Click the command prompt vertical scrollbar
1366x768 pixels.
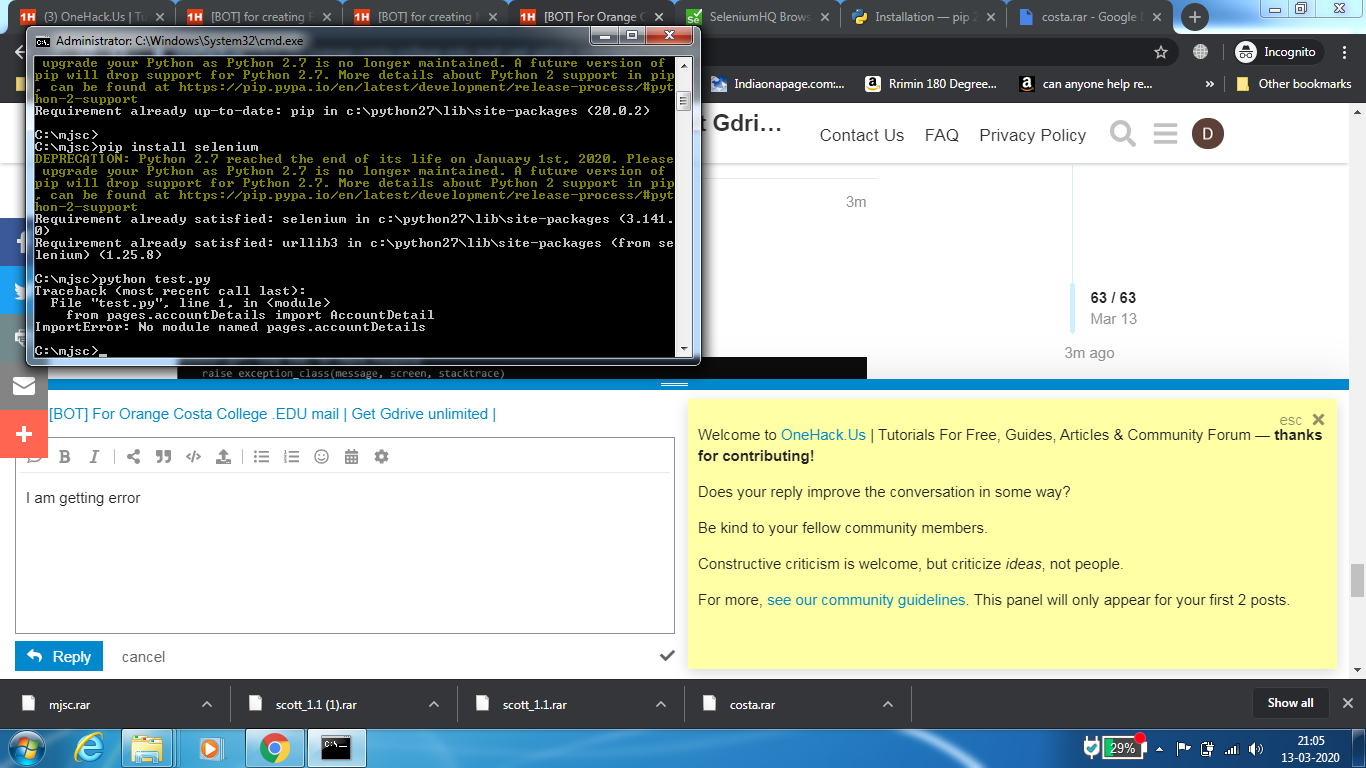[684, 220]
